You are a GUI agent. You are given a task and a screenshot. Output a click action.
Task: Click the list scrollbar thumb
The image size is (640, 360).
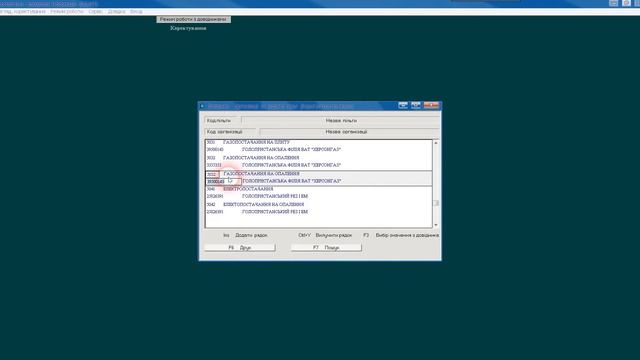[x=436, y=203]
